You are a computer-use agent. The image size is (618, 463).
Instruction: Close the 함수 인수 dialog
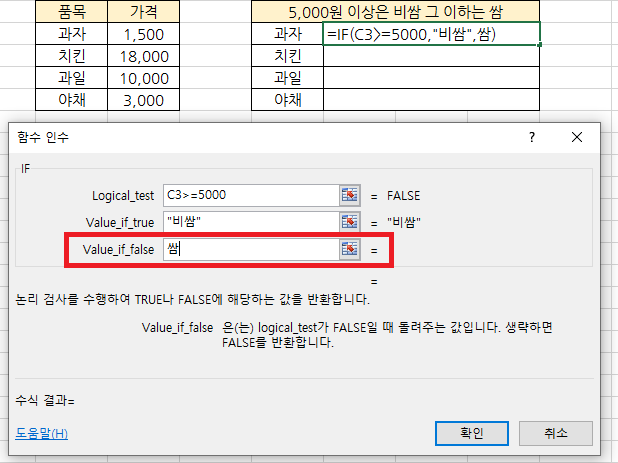click(x=577, y=137)
